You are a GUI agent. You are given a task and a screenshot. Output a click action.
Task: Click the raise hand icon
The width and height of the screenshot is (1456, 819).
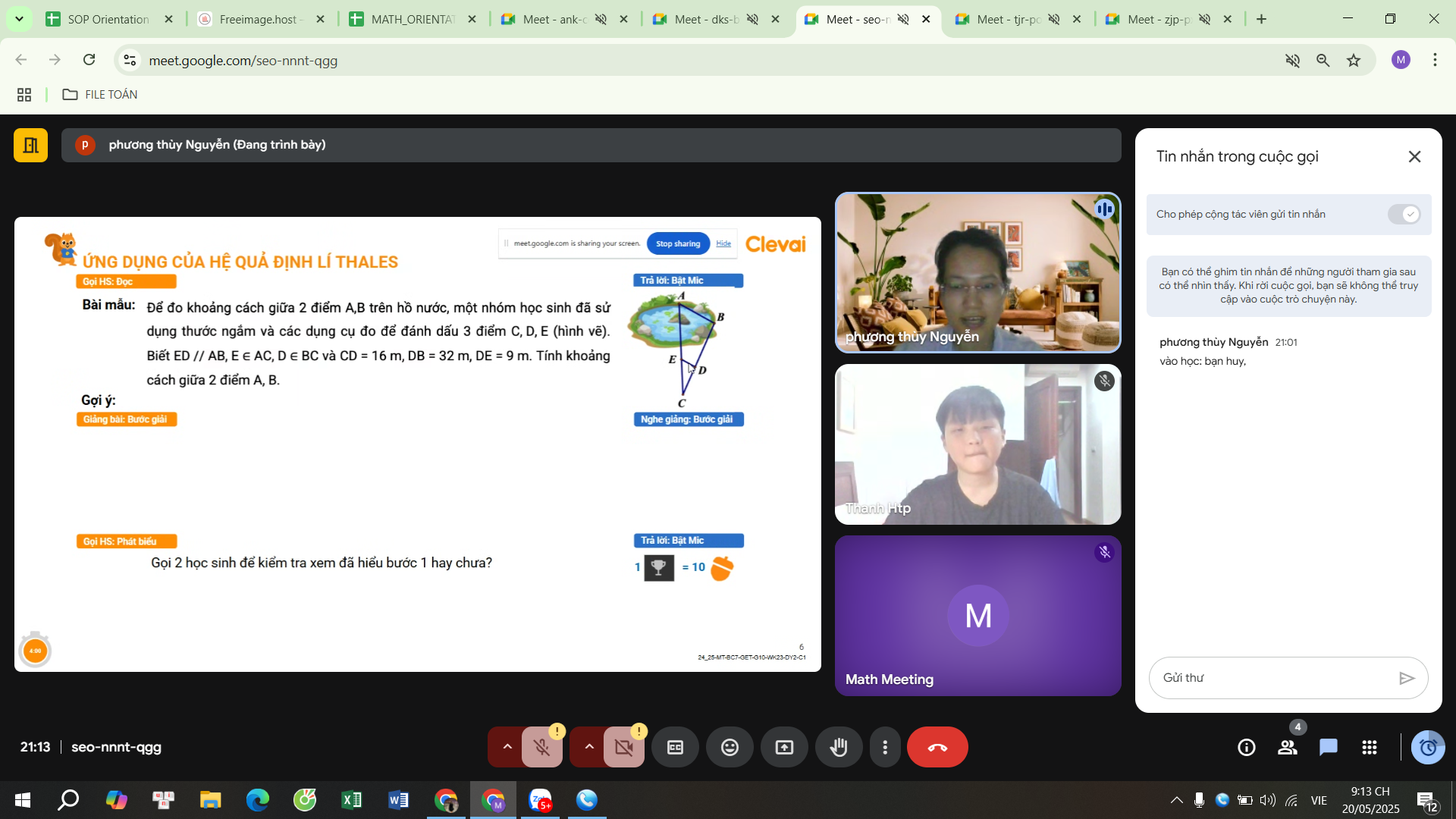tap(839, 748)
